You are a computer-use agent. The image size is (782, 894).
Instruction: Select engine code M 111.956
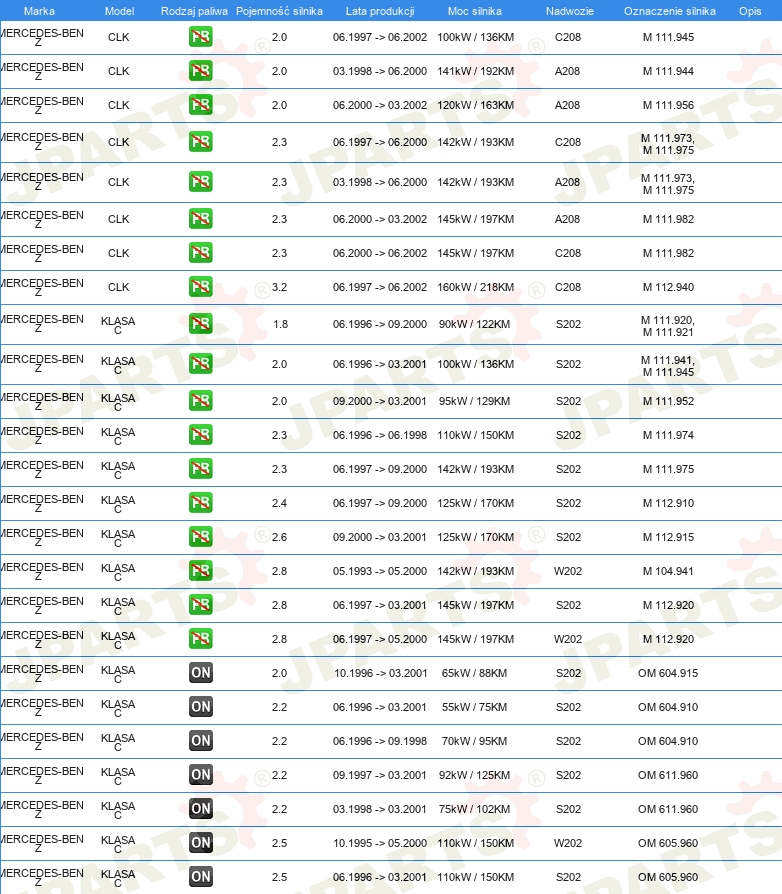[x=669, y=105]
